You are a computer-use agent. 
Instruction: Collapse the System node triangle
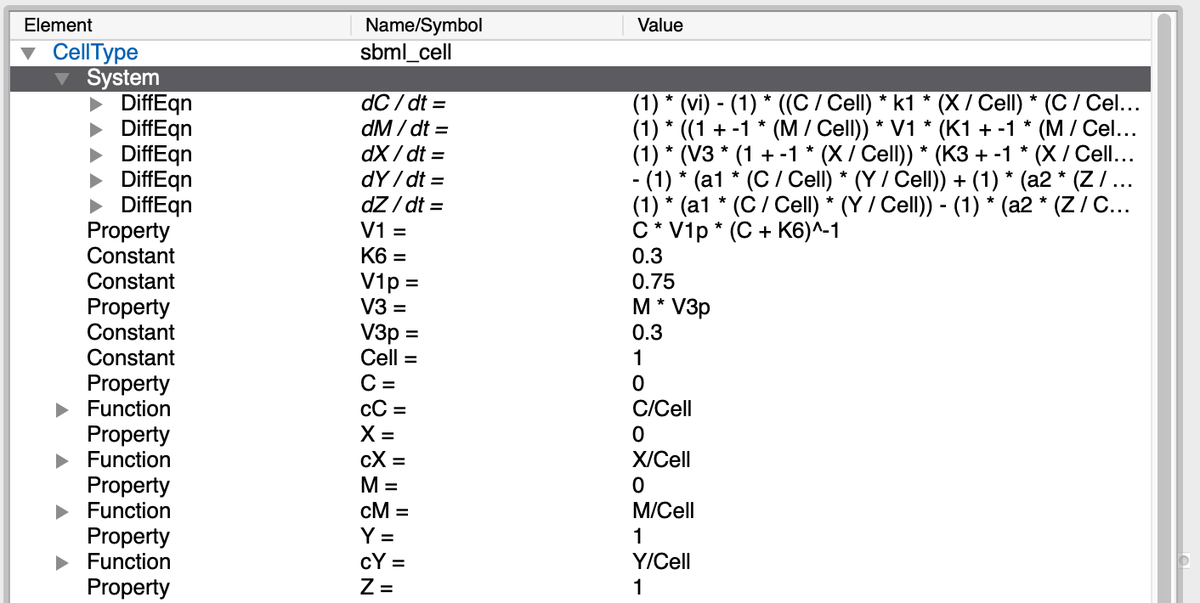point(64,78)
